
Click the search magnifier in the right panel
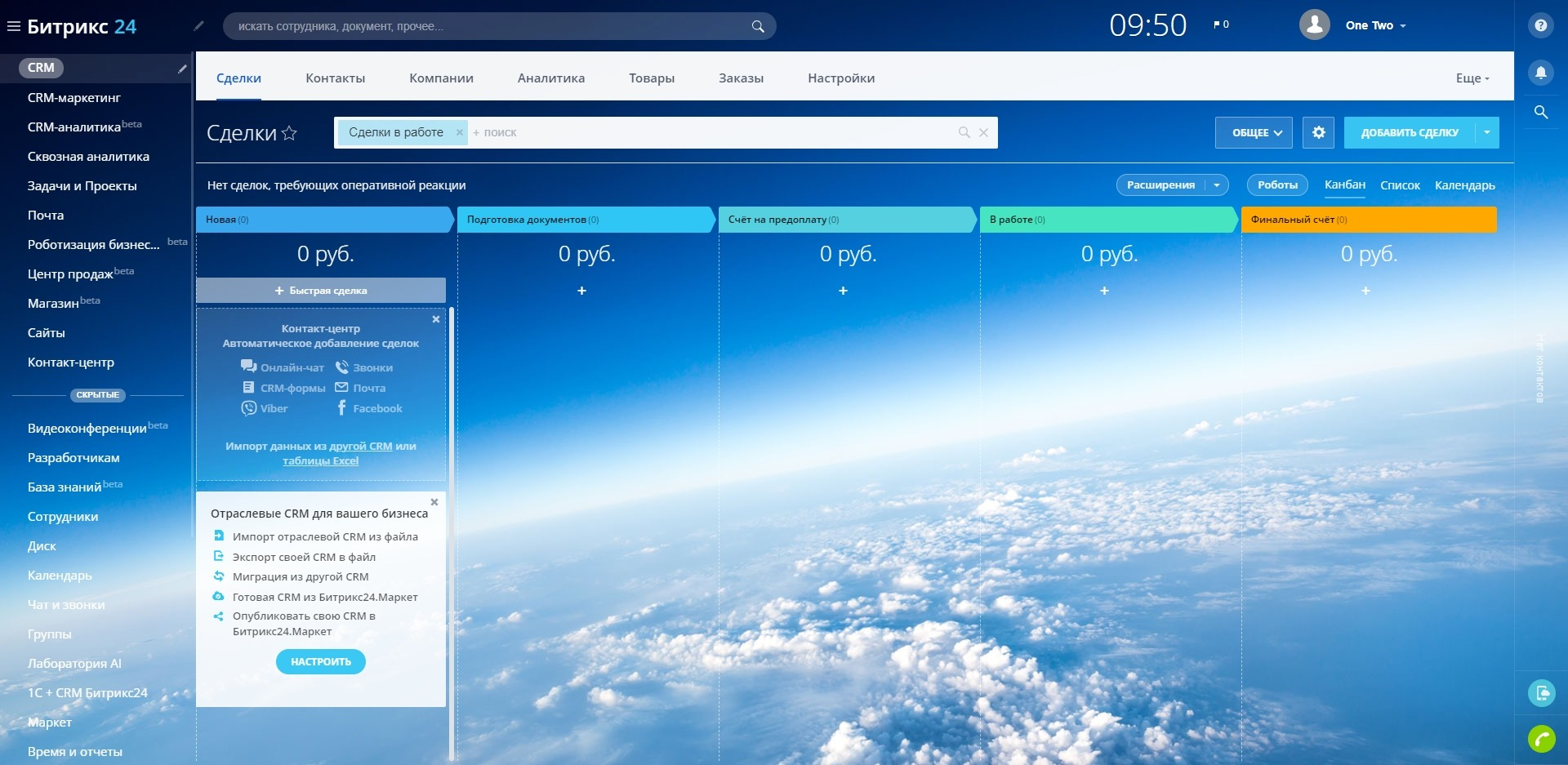tap(1541, 112)
